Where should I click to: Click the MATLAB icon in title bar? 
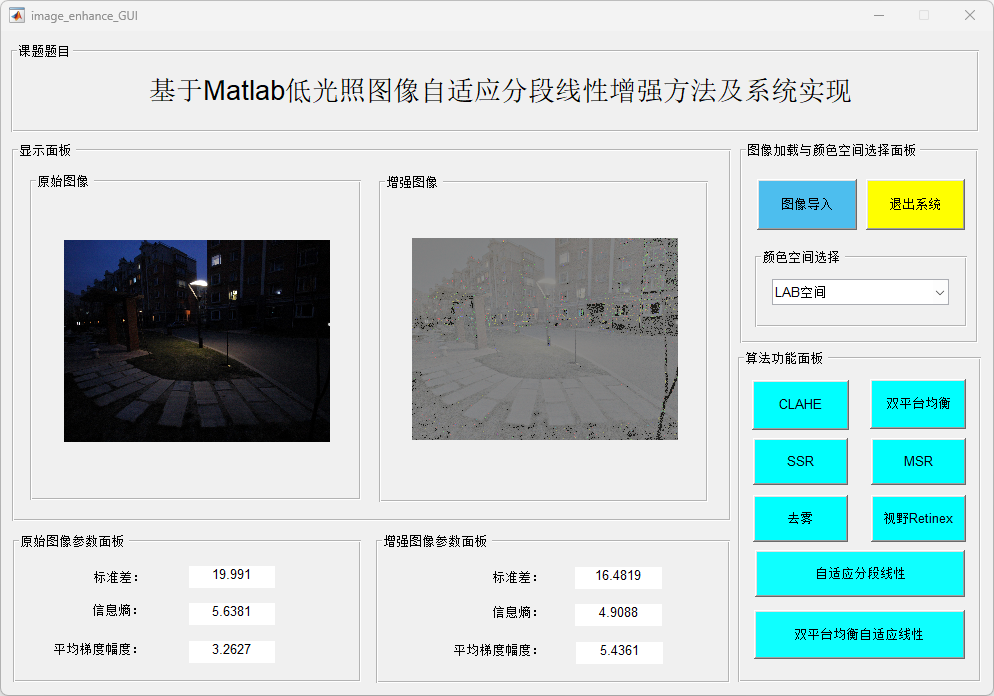pos(17,15)
